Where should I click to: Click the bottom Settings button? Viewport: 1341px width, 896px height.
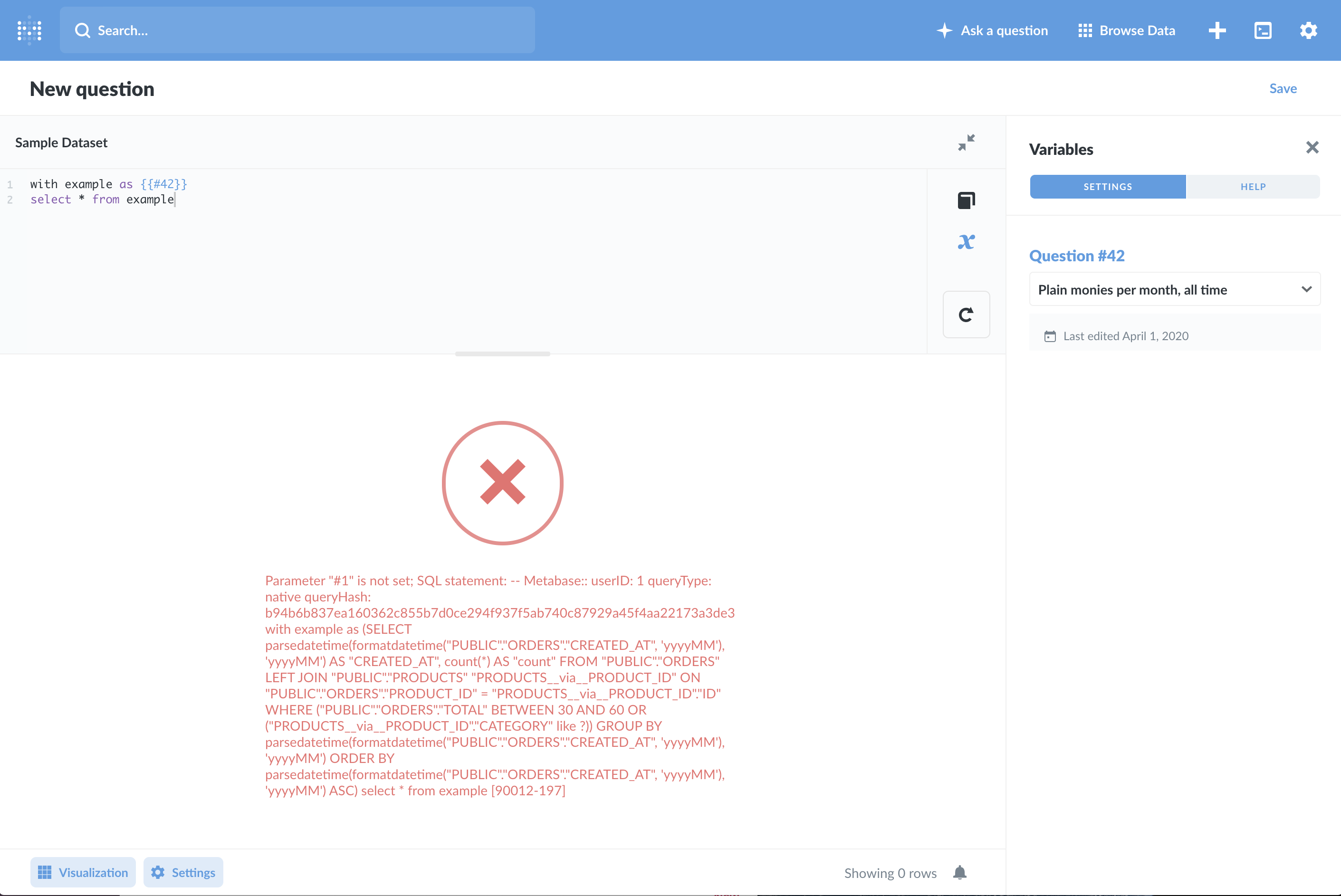[x=183, y=873]
